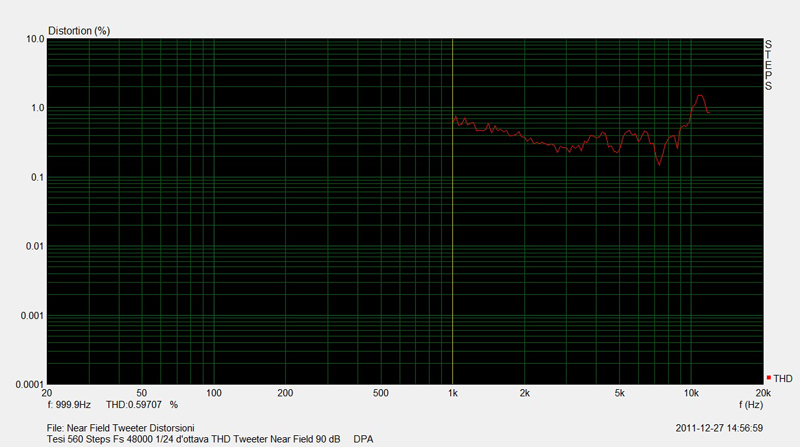The image size is (800, 447).
Task: Click the file name 'Near Field Tweeter Distorsioni'
Action: 130,428
